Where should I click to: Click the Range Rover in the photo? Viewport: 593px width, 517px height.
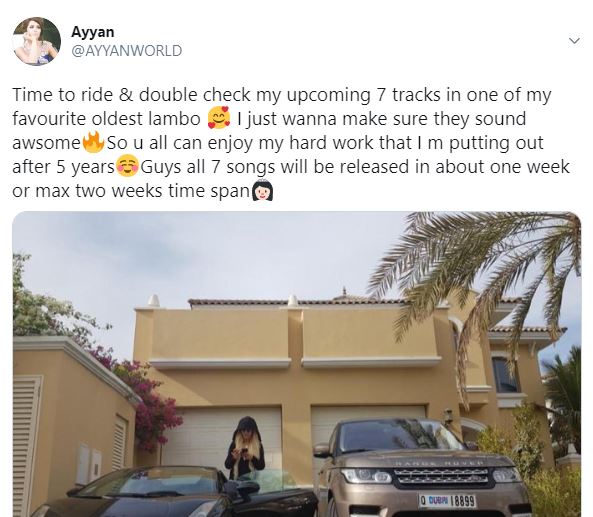pos(424,467)
